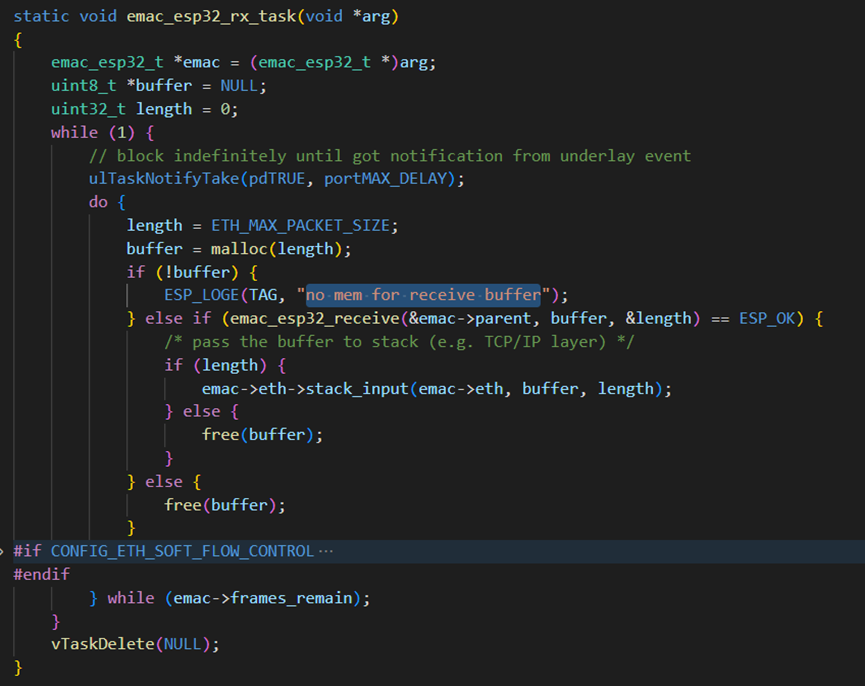865x686 pixels.
Task: Click the folded-code ellipsis after CONFIG_ETH_SOFT_FLOW_CONTROL
Action: tap(326, 551)
